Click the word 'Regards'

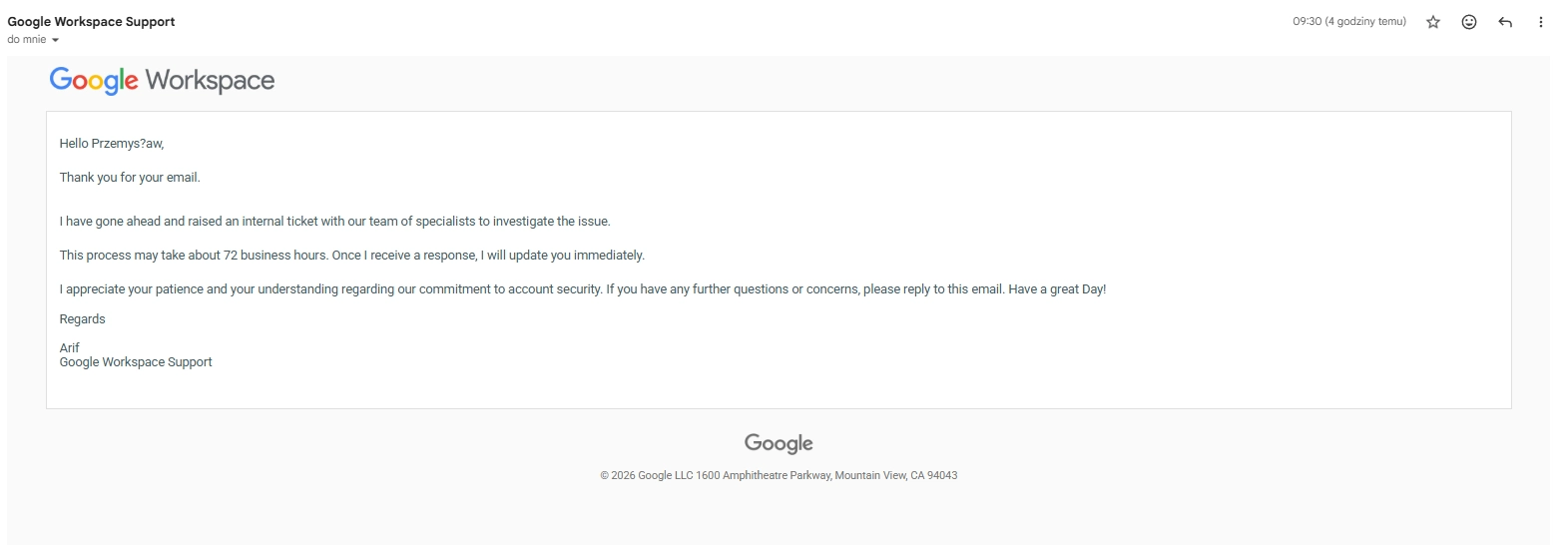pos(82,319)
